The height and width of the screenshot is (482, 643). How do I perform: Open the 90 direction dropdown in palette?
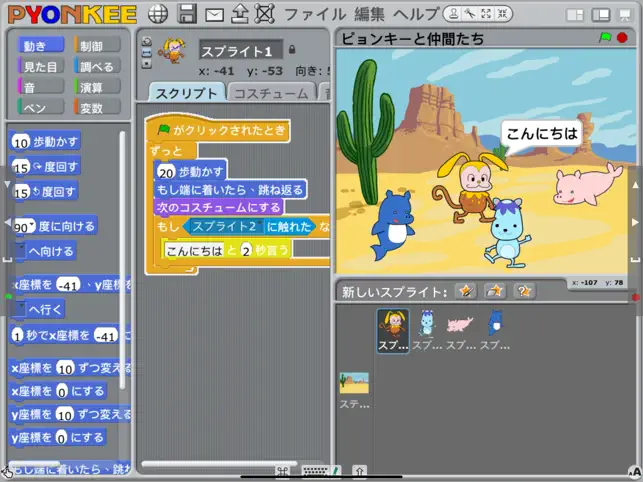(31, 225)
